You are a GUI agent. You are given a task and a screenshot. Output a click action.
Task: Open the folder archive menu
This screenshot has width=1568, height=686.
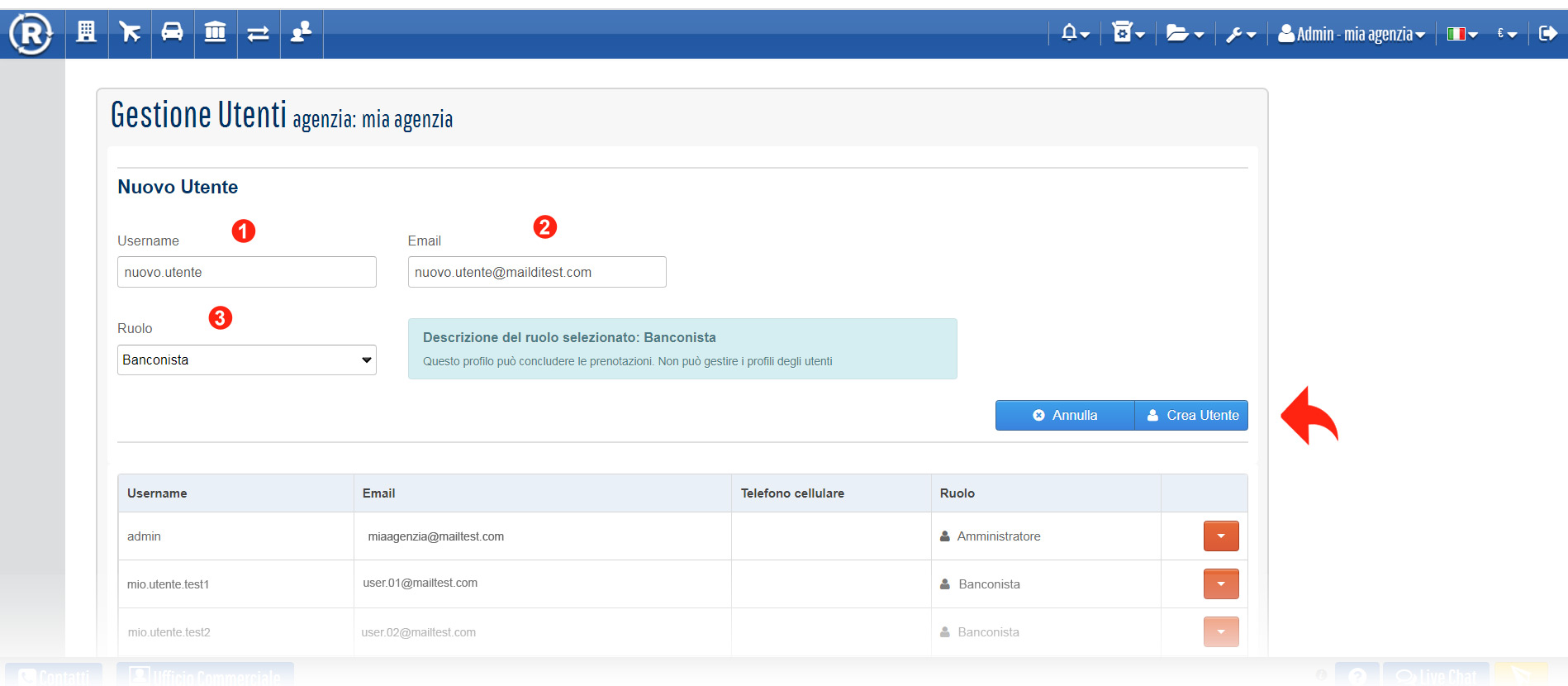[1184, 34]
